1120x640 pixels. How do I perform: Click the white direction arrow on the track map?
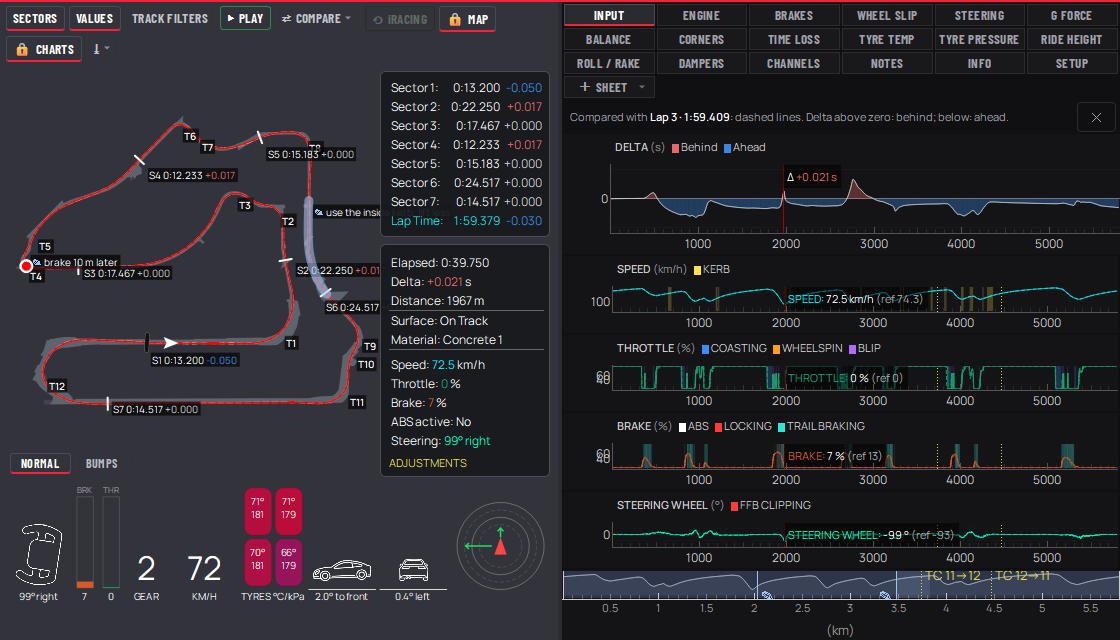click(x=170, y=343)
